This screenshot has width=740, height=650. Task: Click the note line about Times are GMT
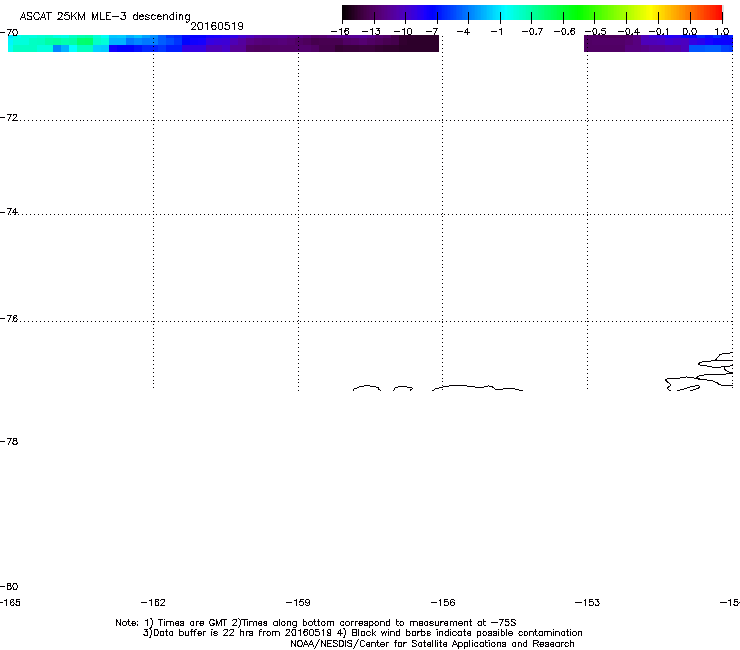coord(316,623)
